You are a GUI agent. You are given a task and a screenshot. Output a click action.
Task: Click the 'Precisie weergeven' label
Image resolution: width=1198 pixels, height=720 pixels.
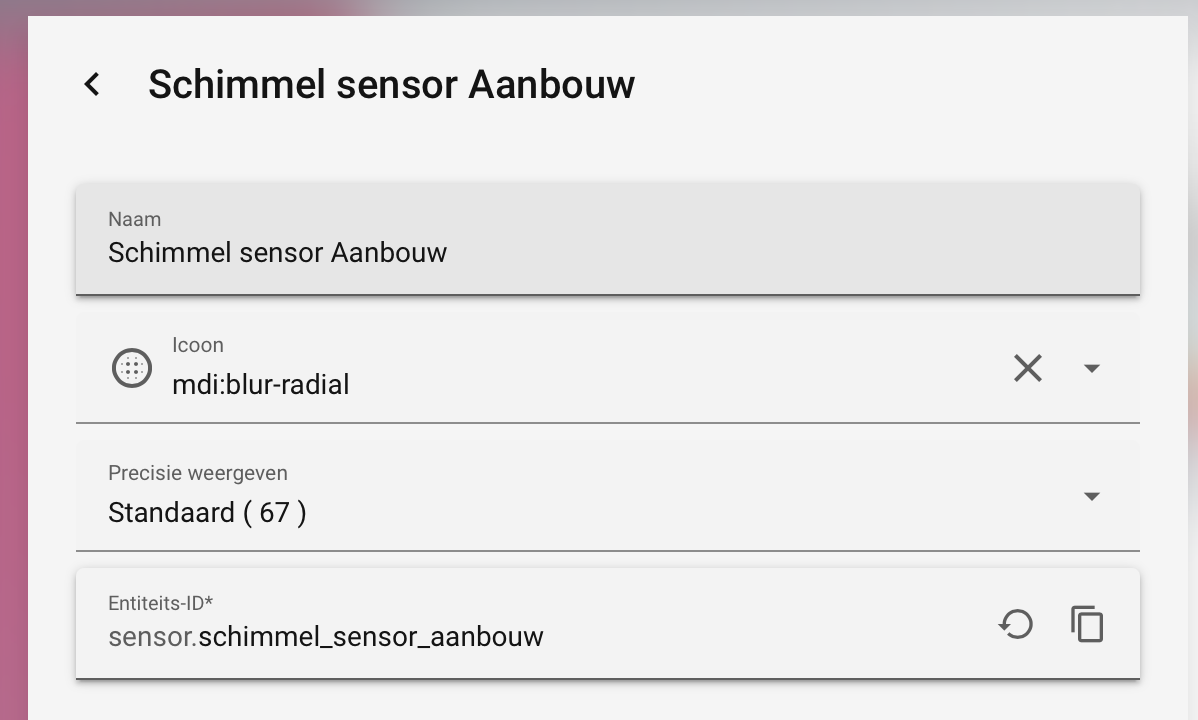pos(197,473)
